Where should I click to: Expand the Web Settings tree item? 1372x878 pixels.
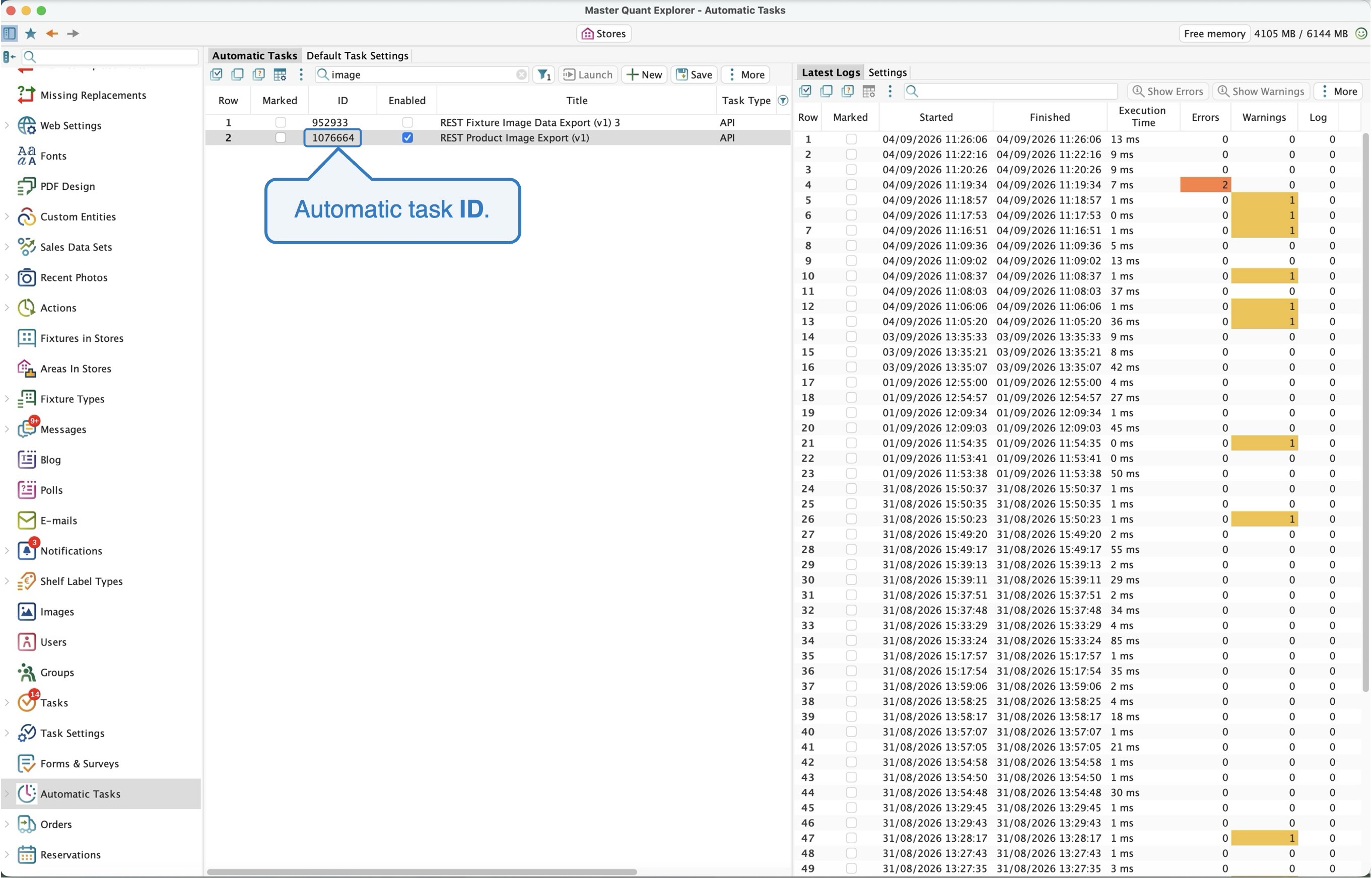click(x=7, y=125)
